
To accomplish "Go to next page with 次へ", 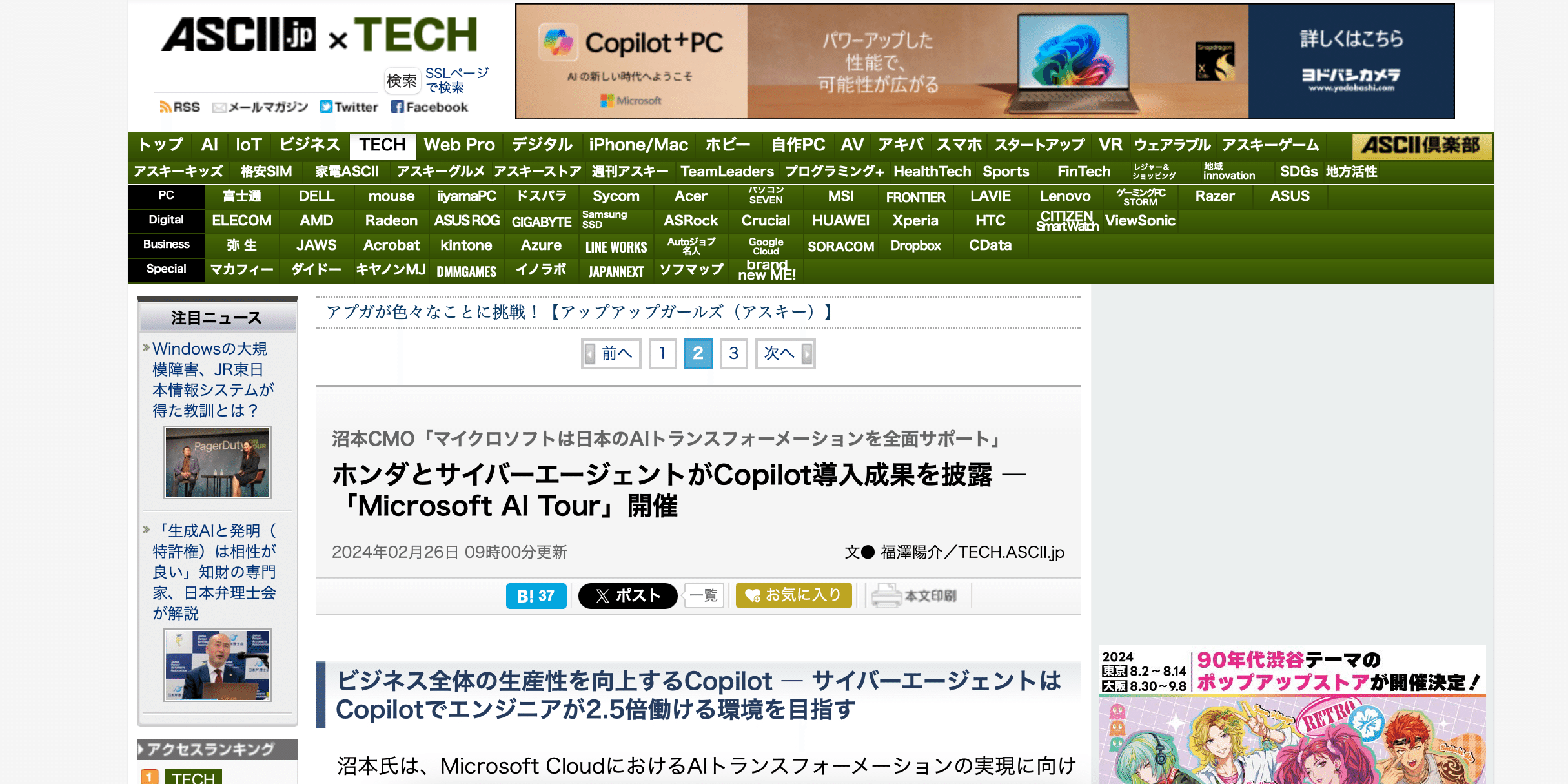I will pos(786,353).
